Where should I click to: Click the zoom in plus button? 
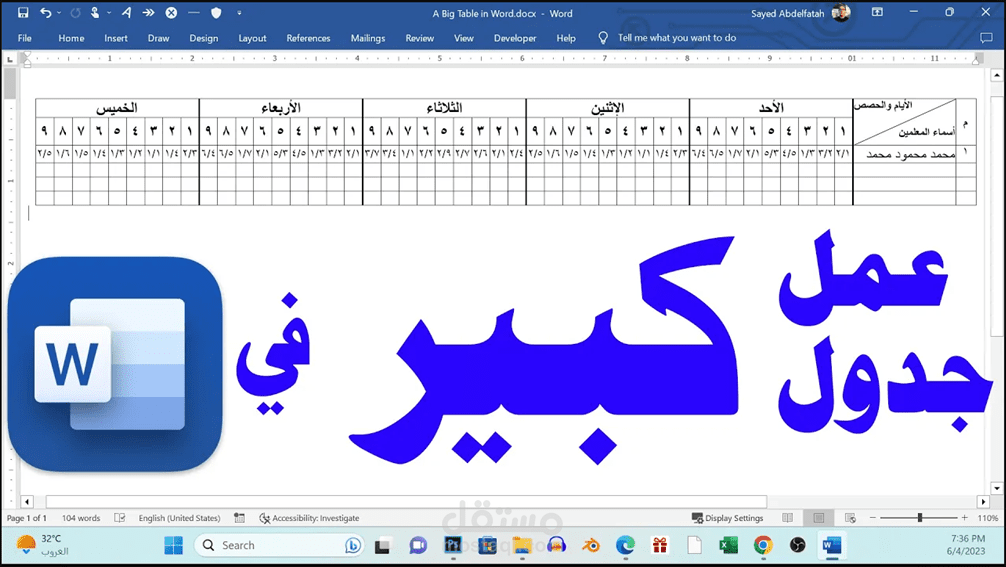pos(964,518)
